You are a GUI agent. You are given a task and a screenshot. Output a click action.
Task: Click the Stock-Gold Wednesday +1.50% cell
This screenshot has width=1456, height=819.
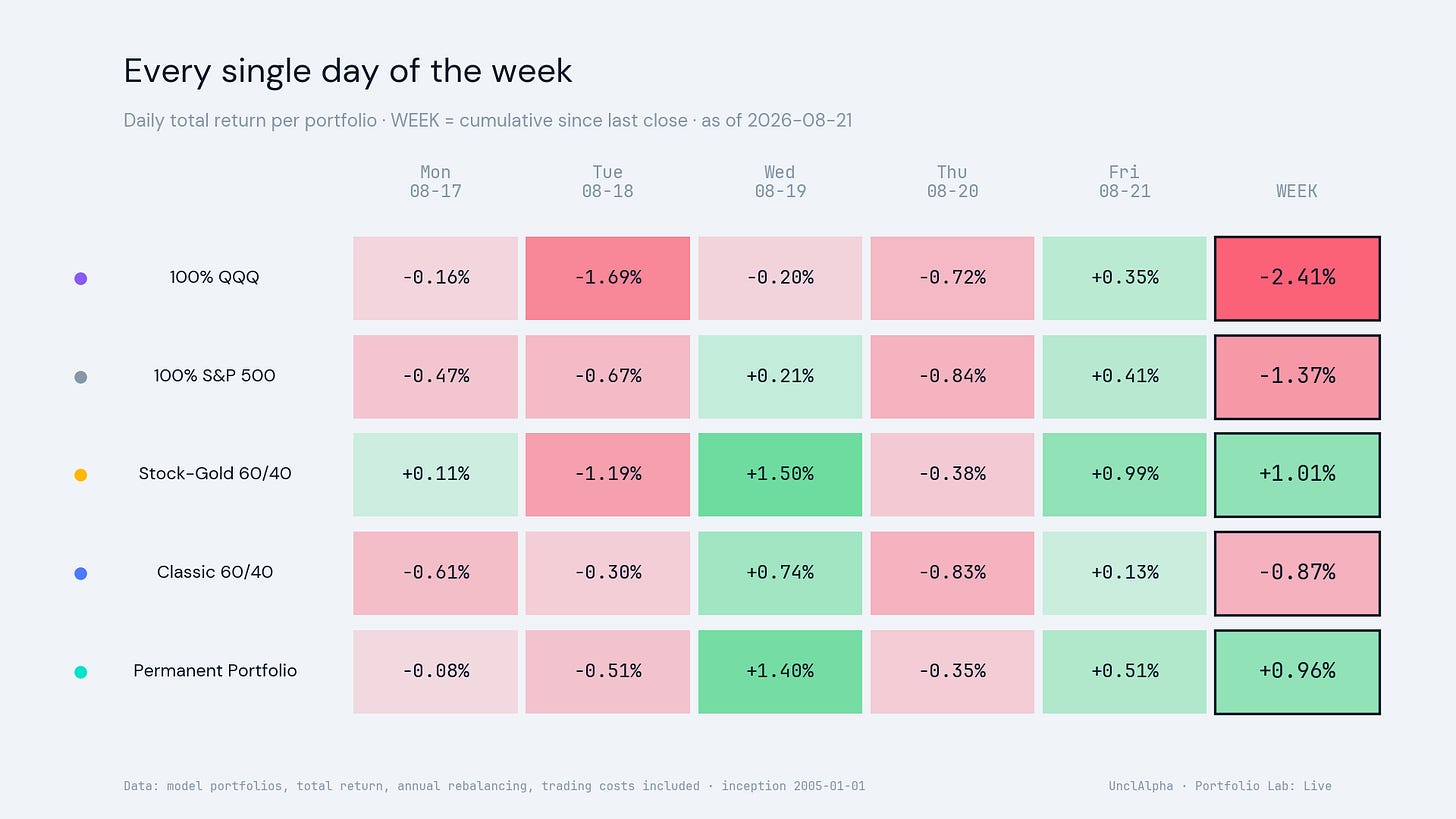[x=780, y=474]
